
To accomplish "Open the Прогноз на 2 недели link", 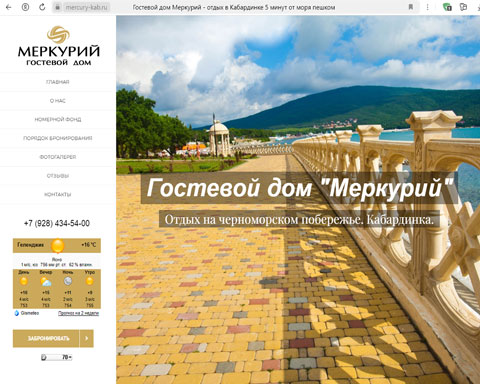I will pyautogui.click(x=78, y=313).
